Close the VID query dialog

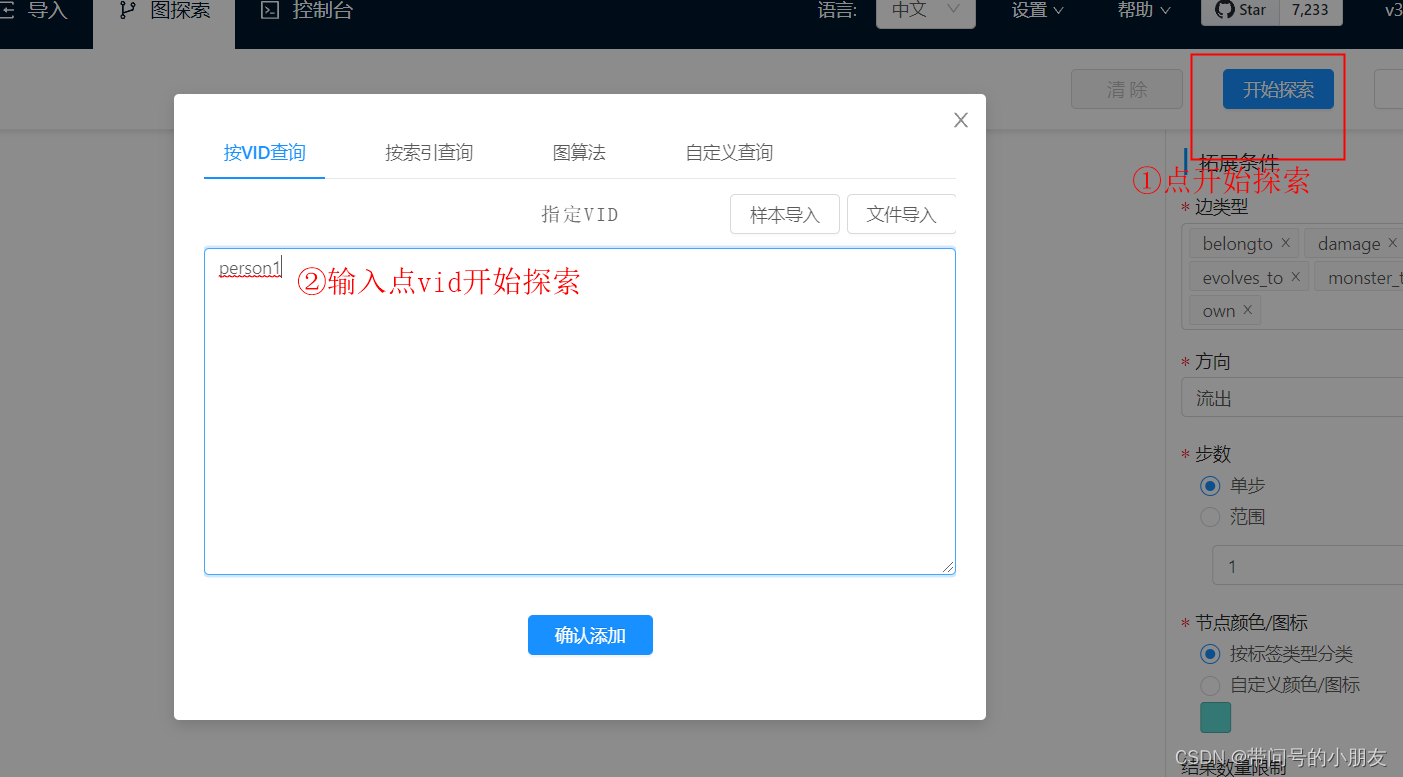tap(961, 120)
